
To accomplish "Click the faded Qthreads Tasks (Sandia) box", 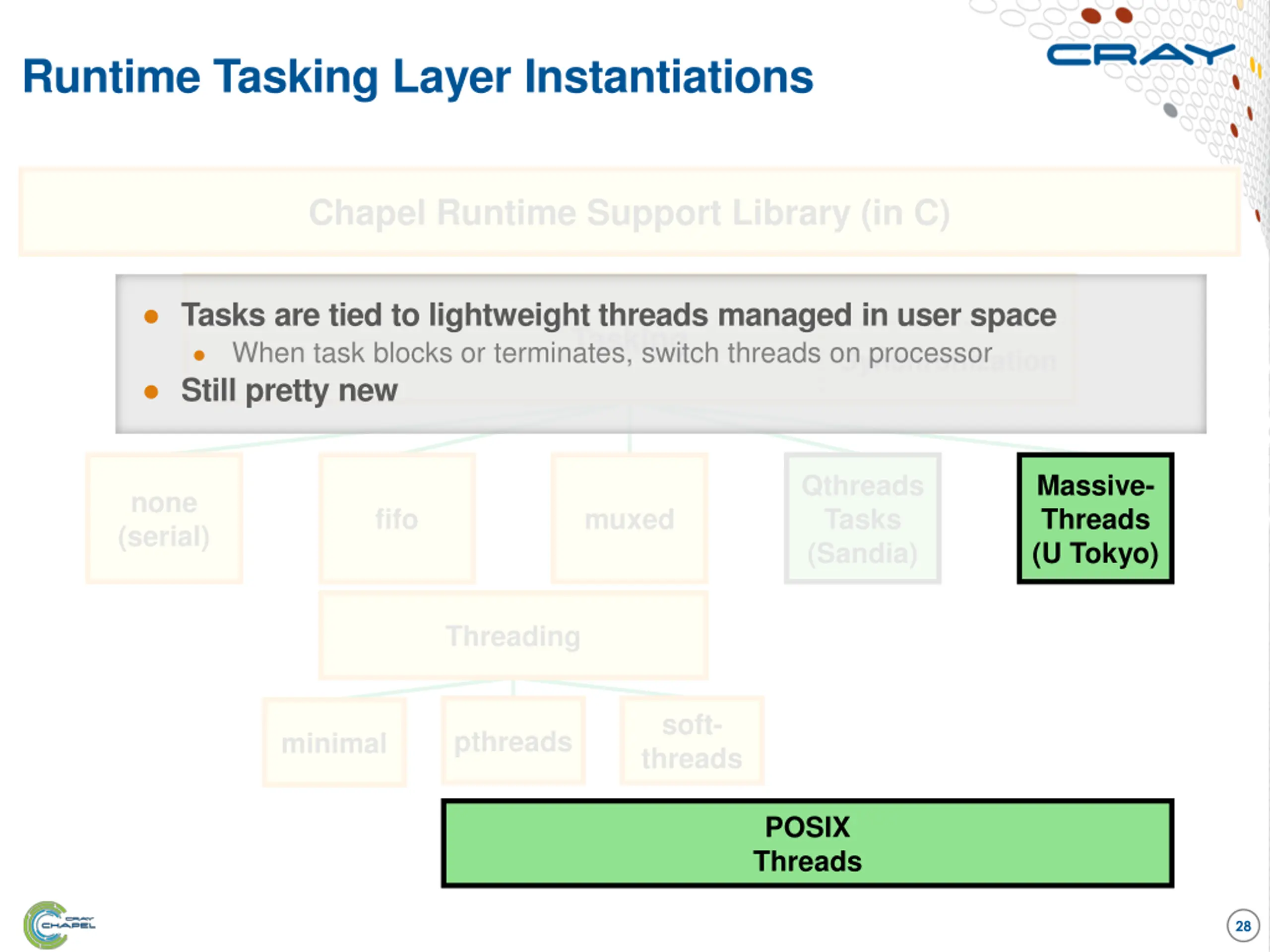I will 862,518.
